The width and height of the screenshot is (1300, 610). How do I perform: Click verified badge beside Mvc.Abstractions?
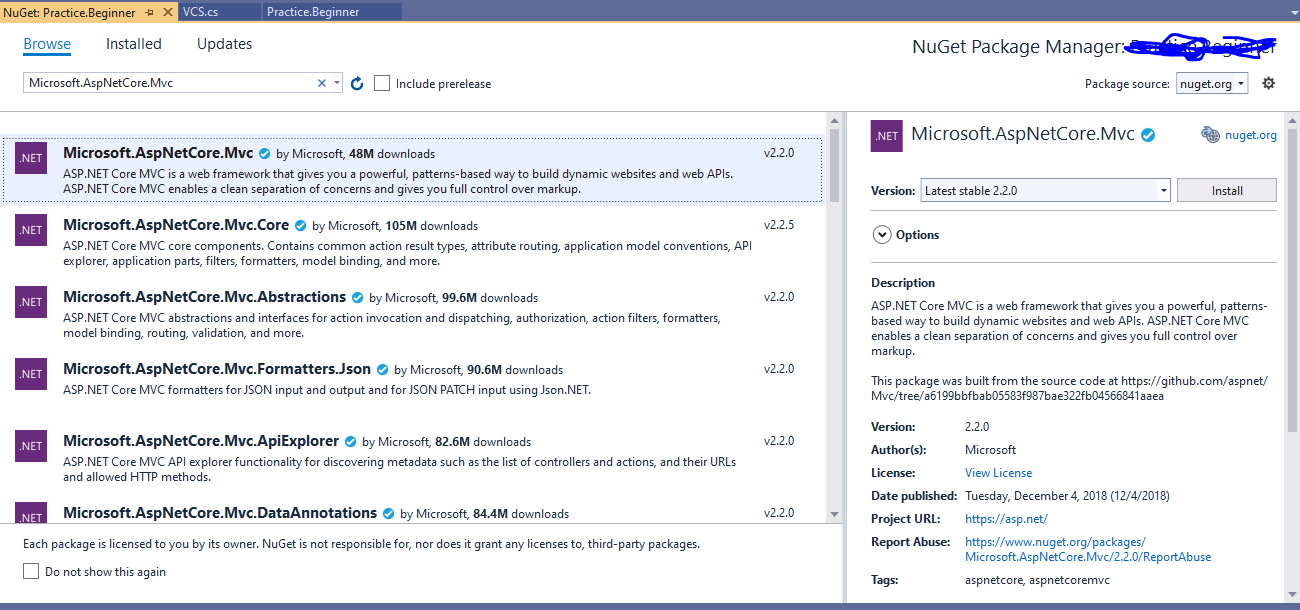(357, 298)
